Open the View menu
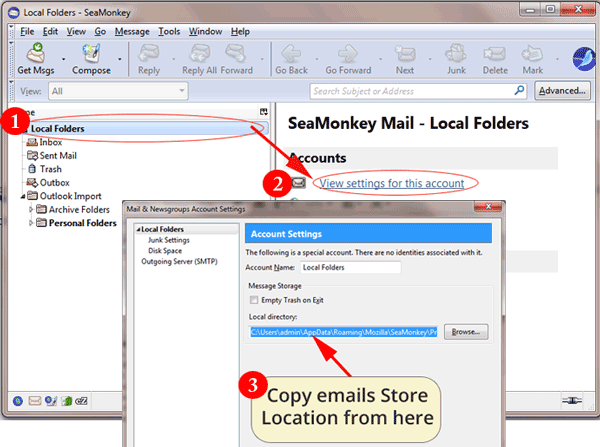The image size is (600, 447). coord(76,31)
